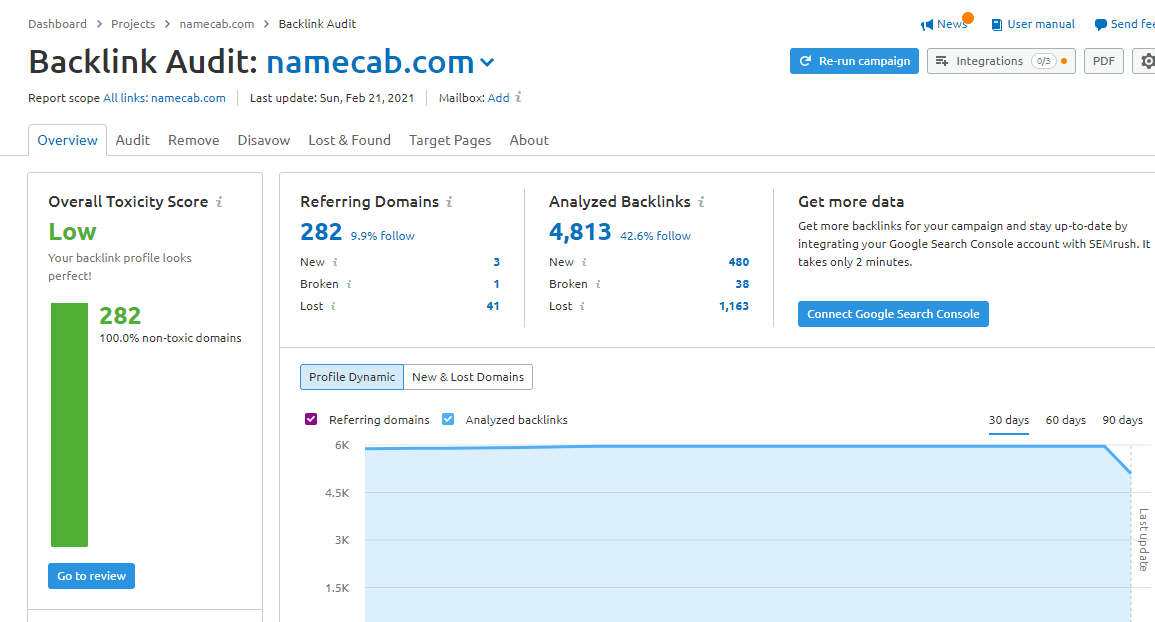The height and width of the screenshot is (622, 1155).
Task: Uncheck the Referring domains checkbox
Action: (311, 419)
